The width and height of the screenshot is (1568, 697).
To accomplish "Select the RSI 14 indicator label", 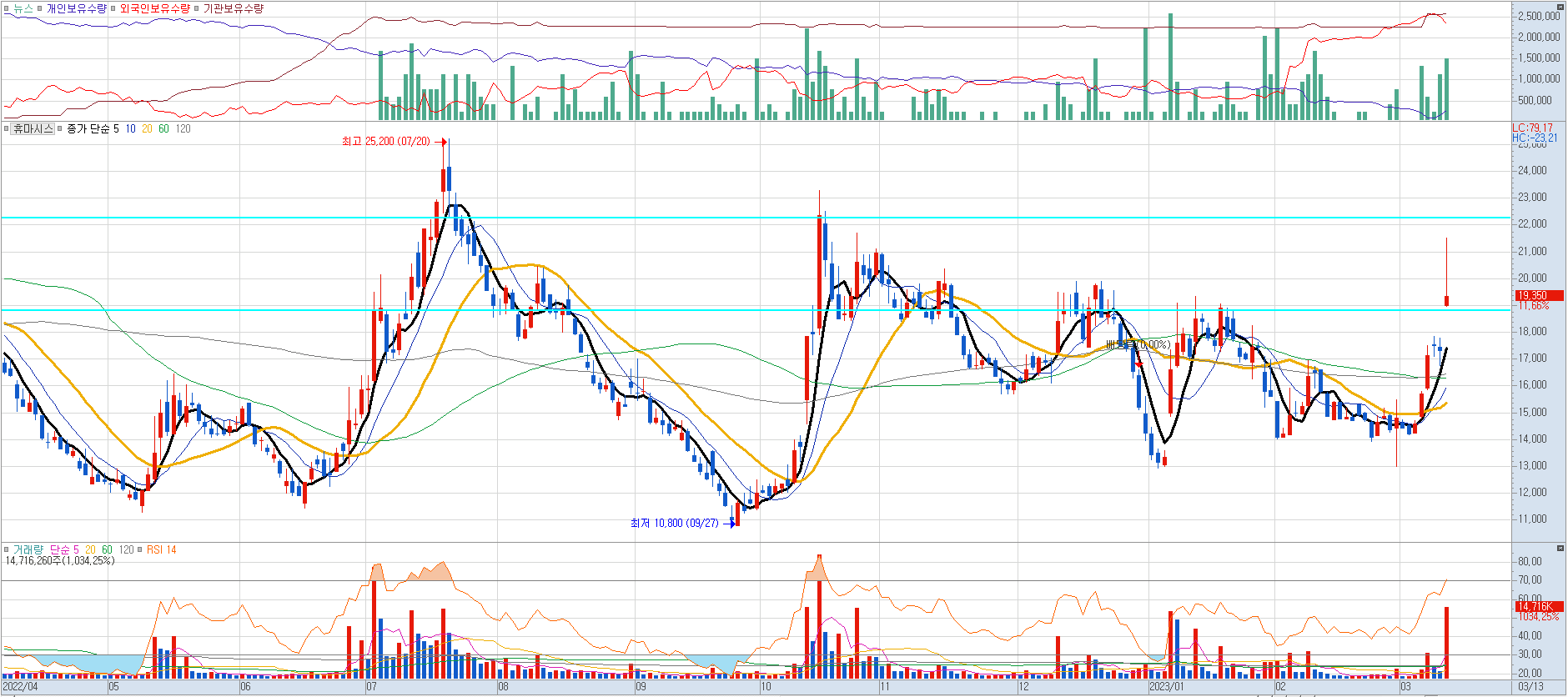I will pos(162,549).
